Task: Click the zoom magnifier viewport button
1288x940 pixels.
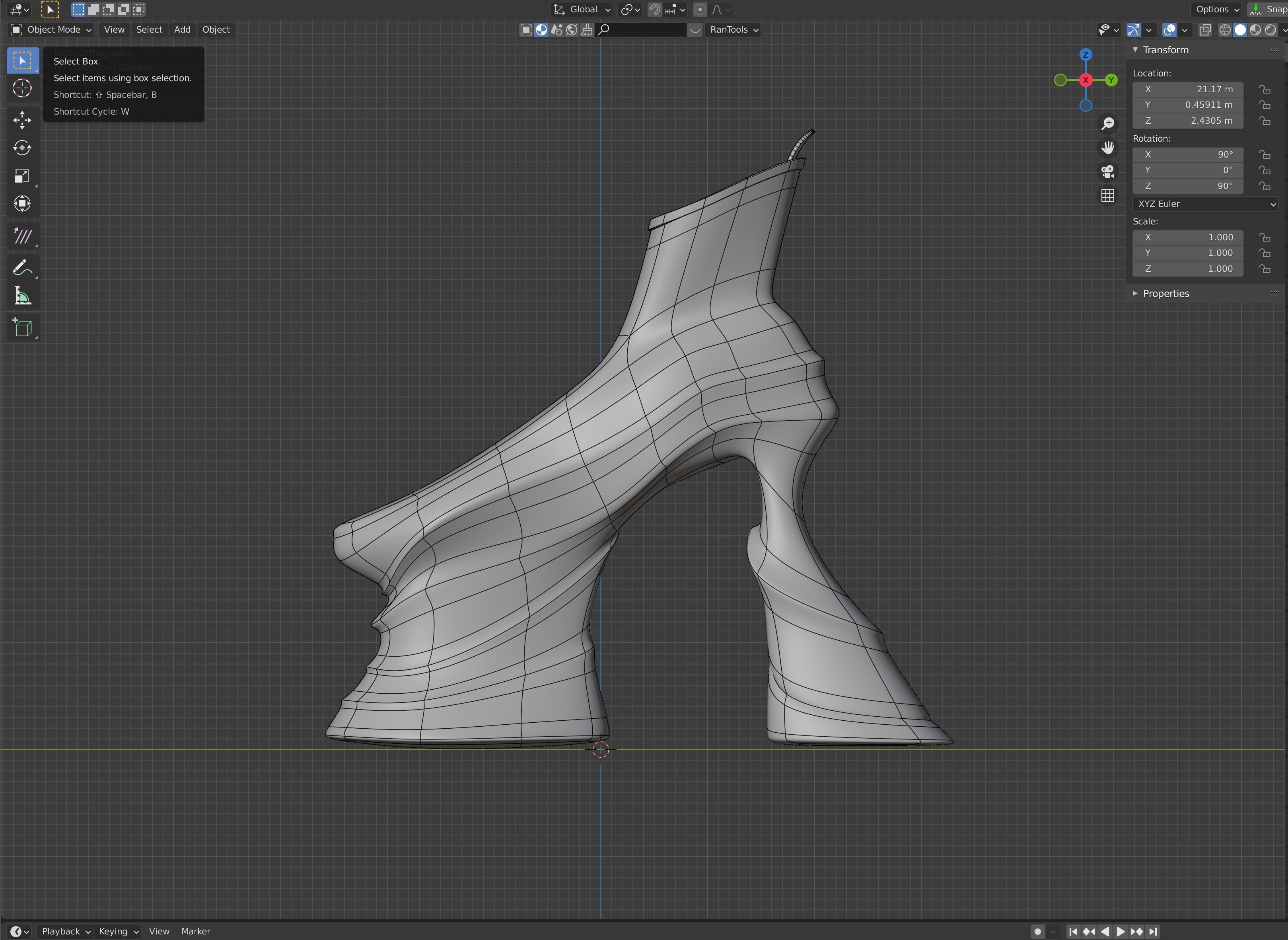Action: 1107,123
